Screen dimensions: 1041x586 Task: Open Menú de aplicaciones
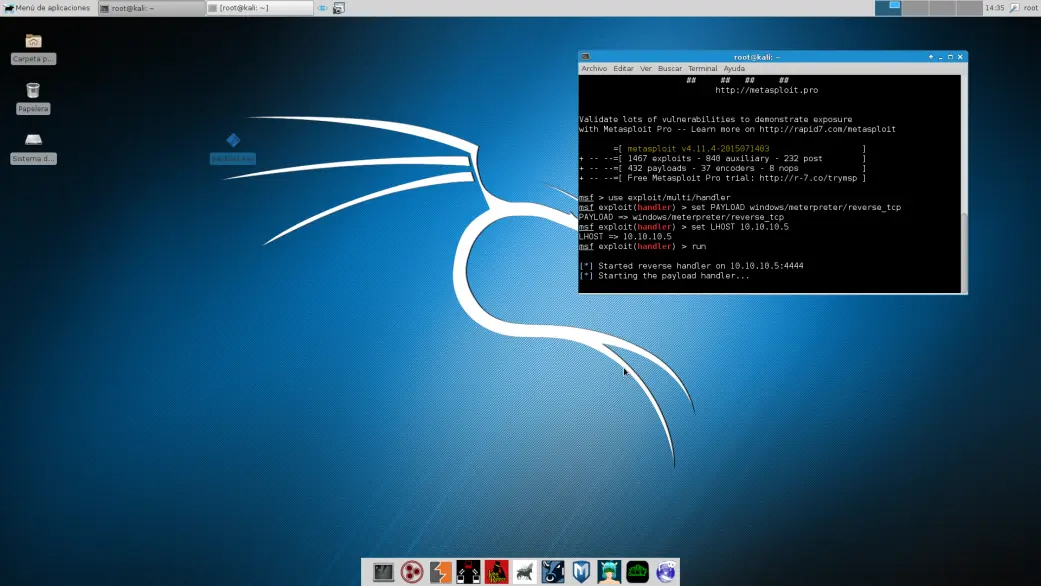coord(46,8)
